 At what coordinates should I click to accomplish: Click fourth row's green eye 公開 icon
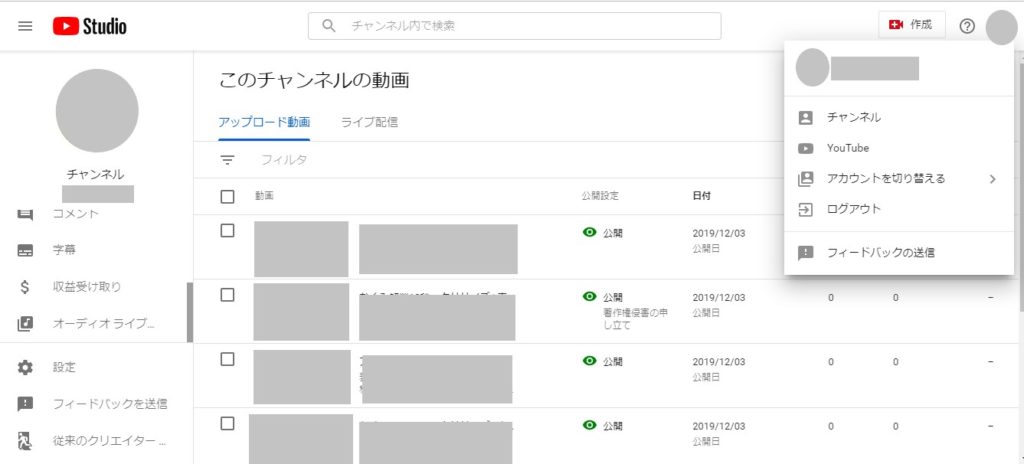coord(589,425)
